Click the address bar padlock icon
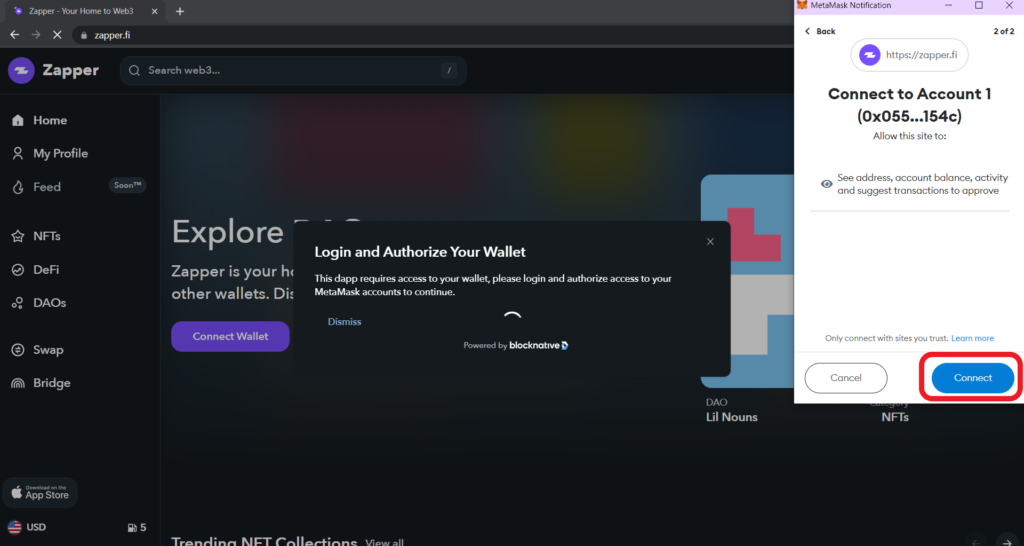Screen dimensions: 1024x546 point(84,35)
